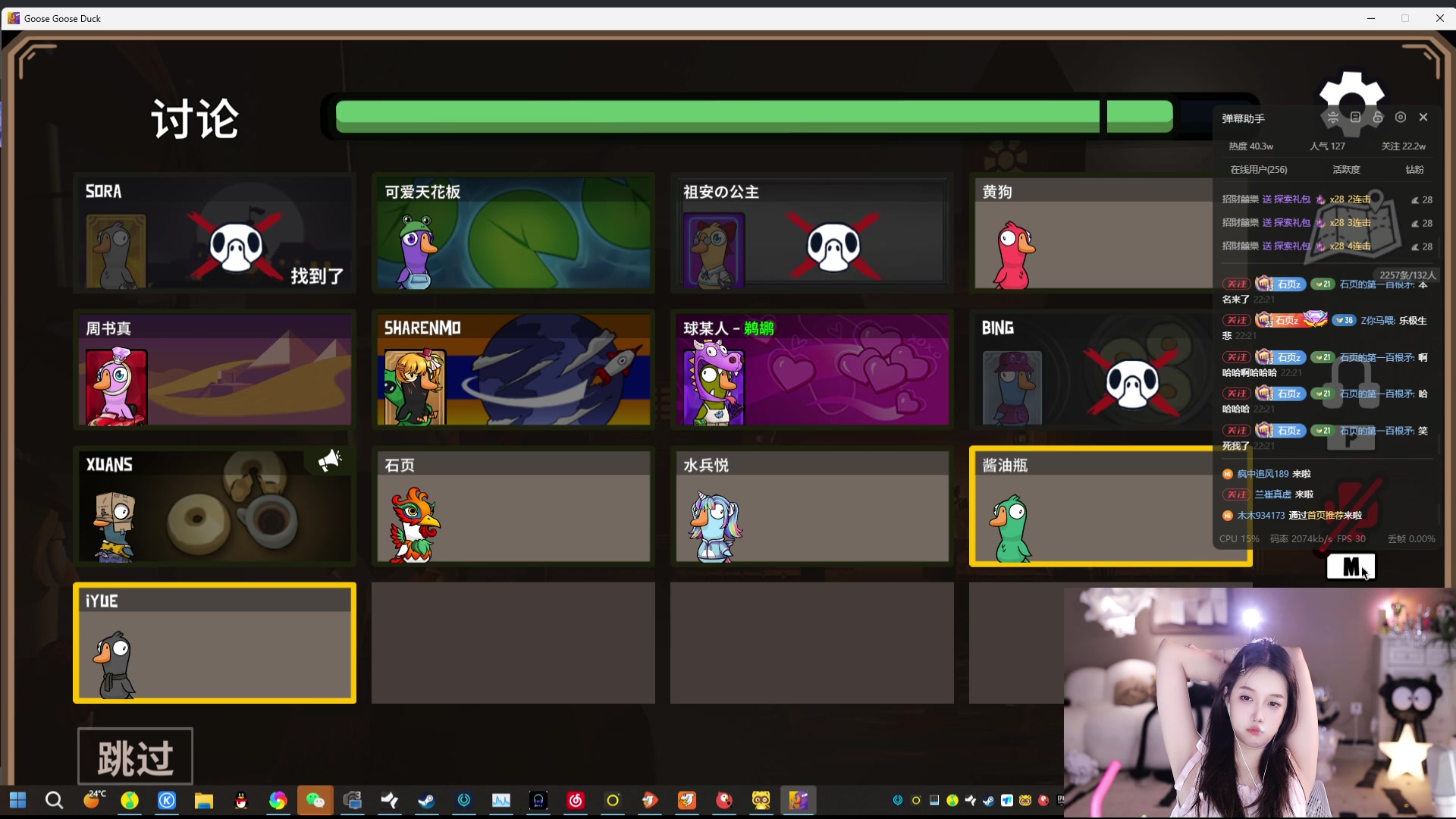This screenshot has width=1456, height=819.
Task: Click the Steam system tray icon
Action: click(989, 801)
